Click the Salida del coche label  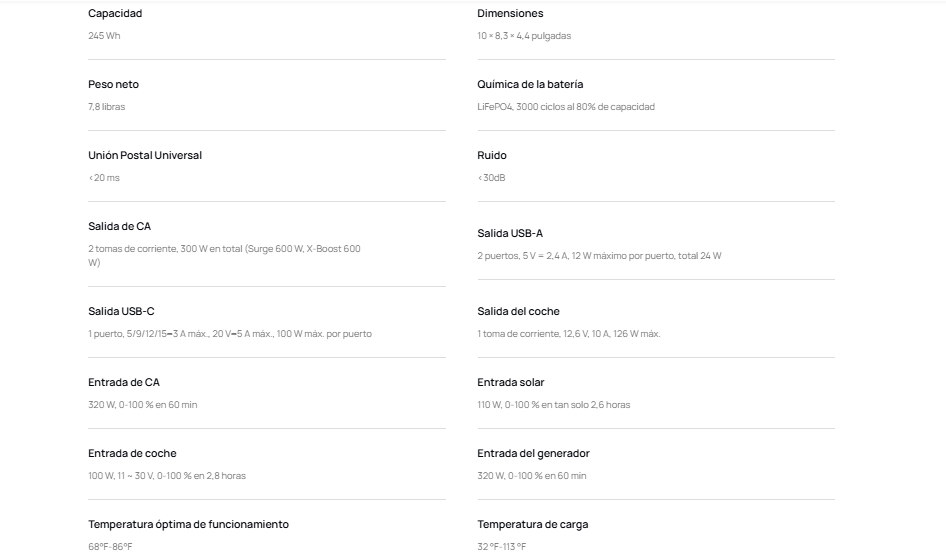point(518,312)
